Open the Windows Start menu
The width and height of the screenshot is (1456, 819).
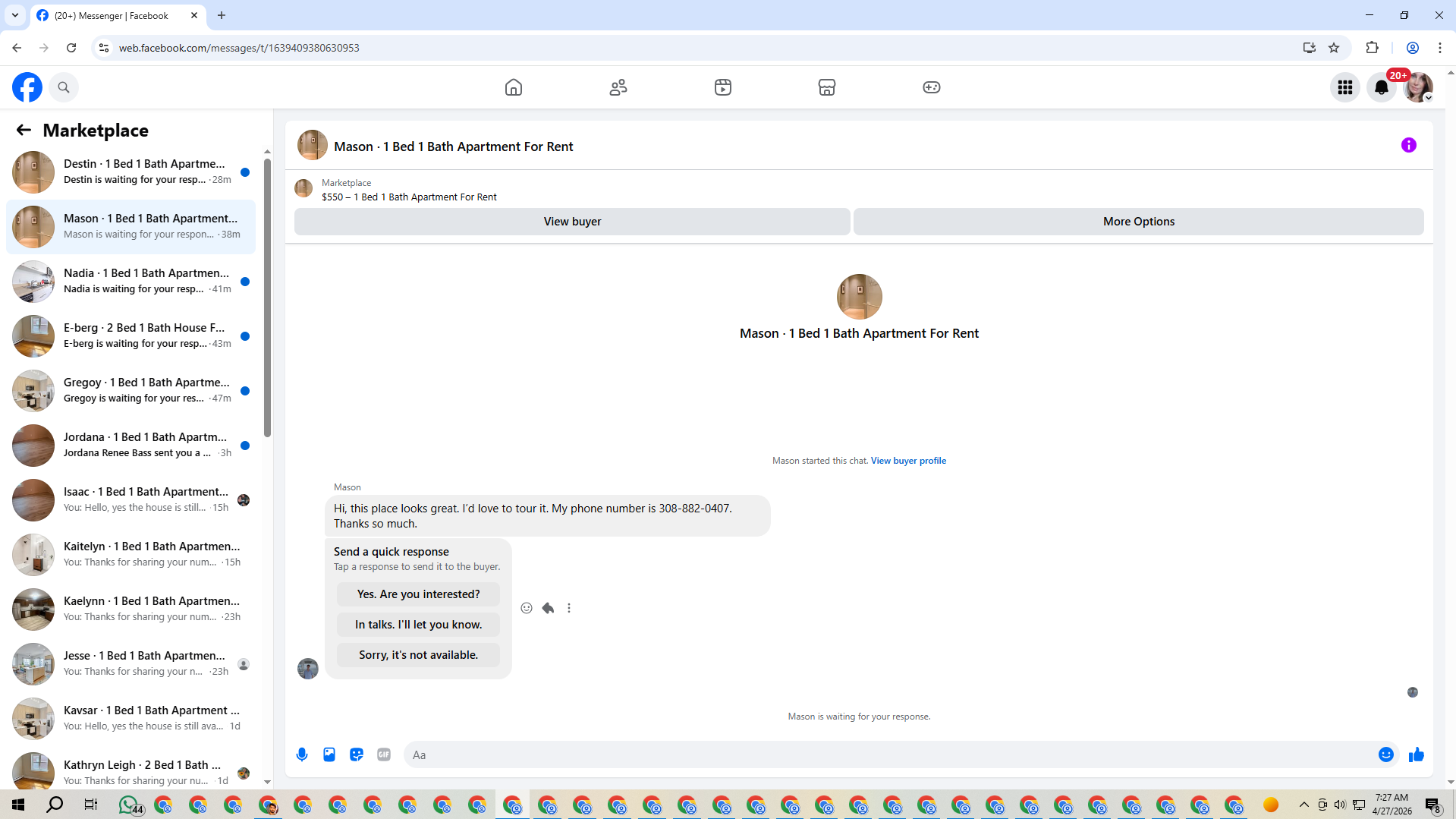coord(18,805)
